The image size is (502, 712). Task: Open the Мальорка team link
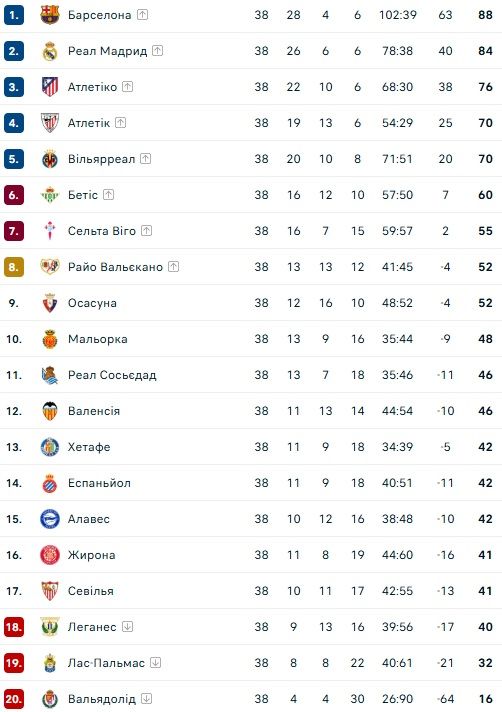(x=98, y=339)
